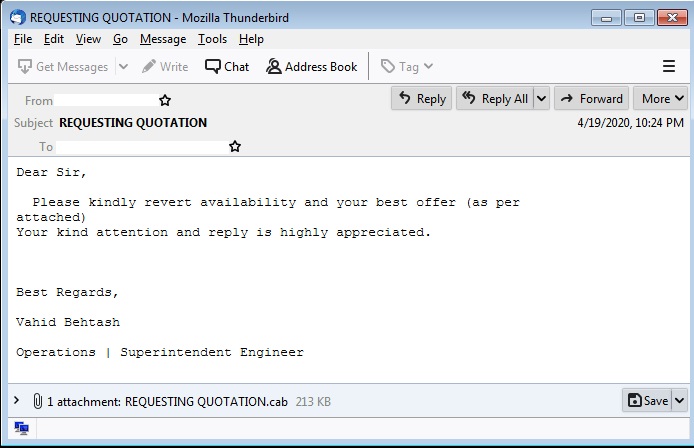Open the Write new message icon
Screen dimensions: 694x448
[149, 67]
